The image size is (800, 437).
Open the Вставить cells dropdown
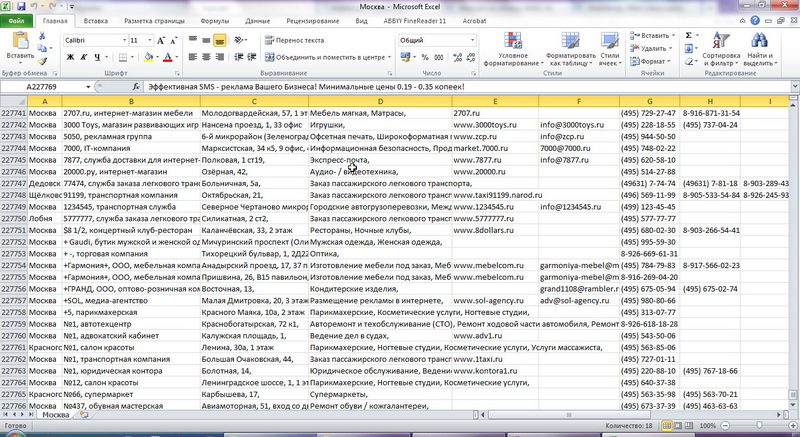pos(652,36)
